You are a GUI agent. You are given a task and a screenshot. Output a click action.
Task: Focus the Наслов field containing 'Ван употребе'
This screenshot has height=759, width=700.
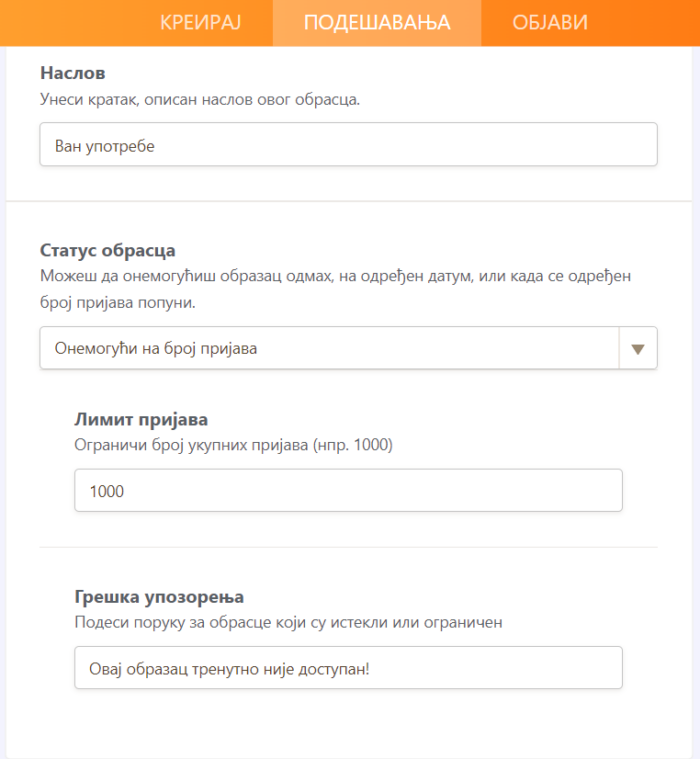pos(348,145)
